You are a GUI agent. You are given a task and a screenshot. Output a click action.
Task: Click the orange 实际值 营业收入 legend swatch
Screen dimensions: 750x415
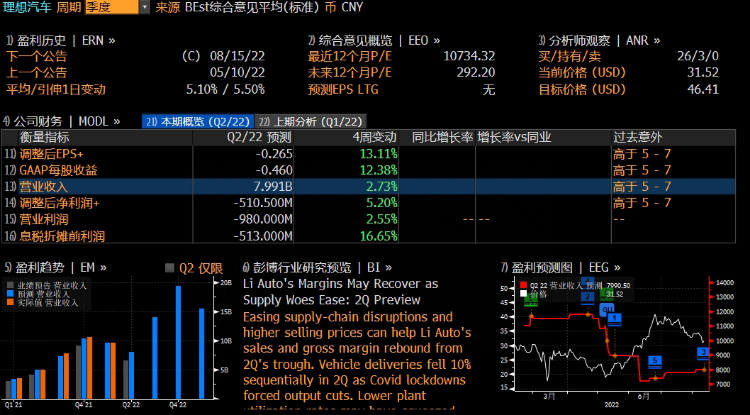[x=11, y=303]
